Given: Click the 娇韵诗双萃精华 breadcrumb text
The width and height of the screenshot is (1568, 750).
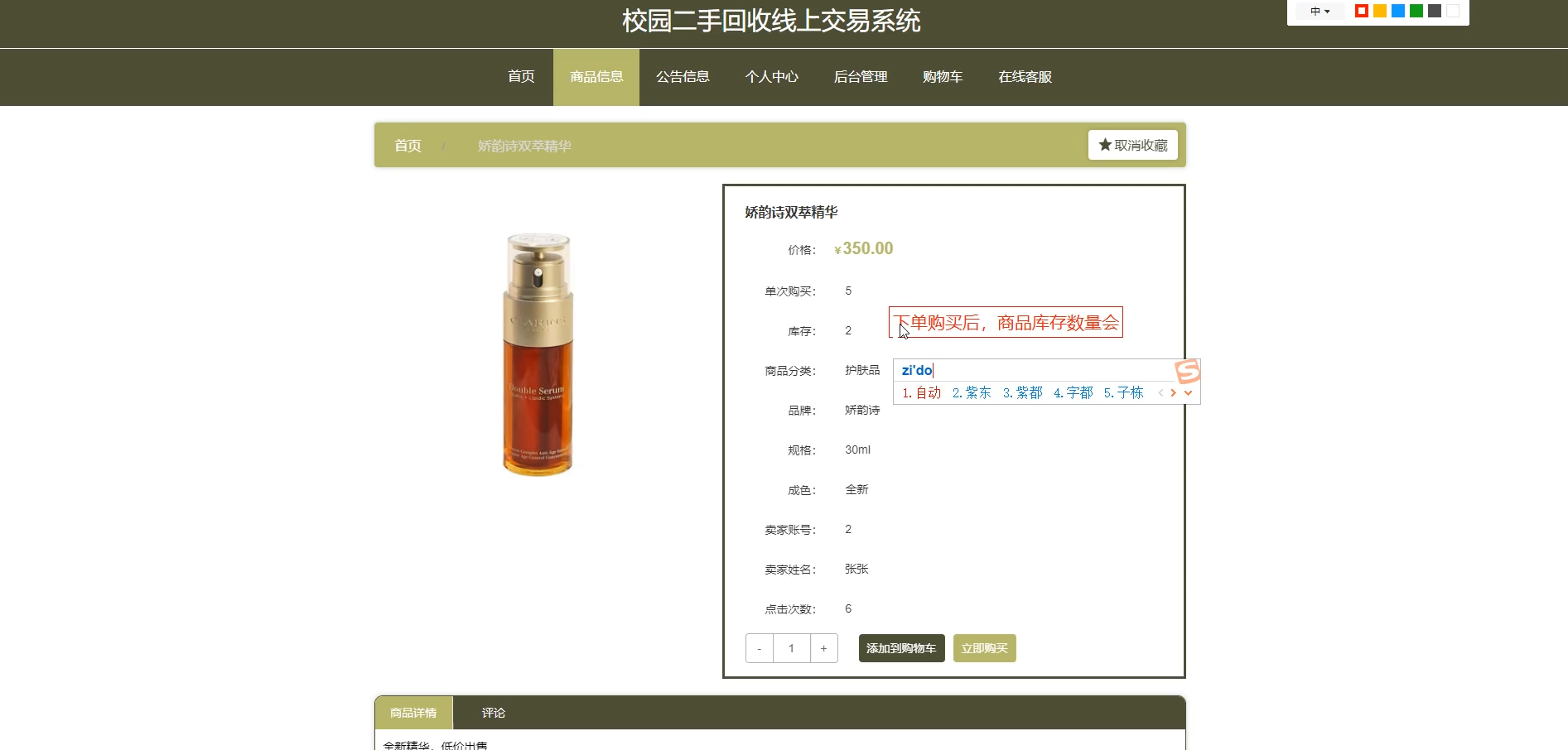Looking at the screenshot, I should click(x=524, y=146).
